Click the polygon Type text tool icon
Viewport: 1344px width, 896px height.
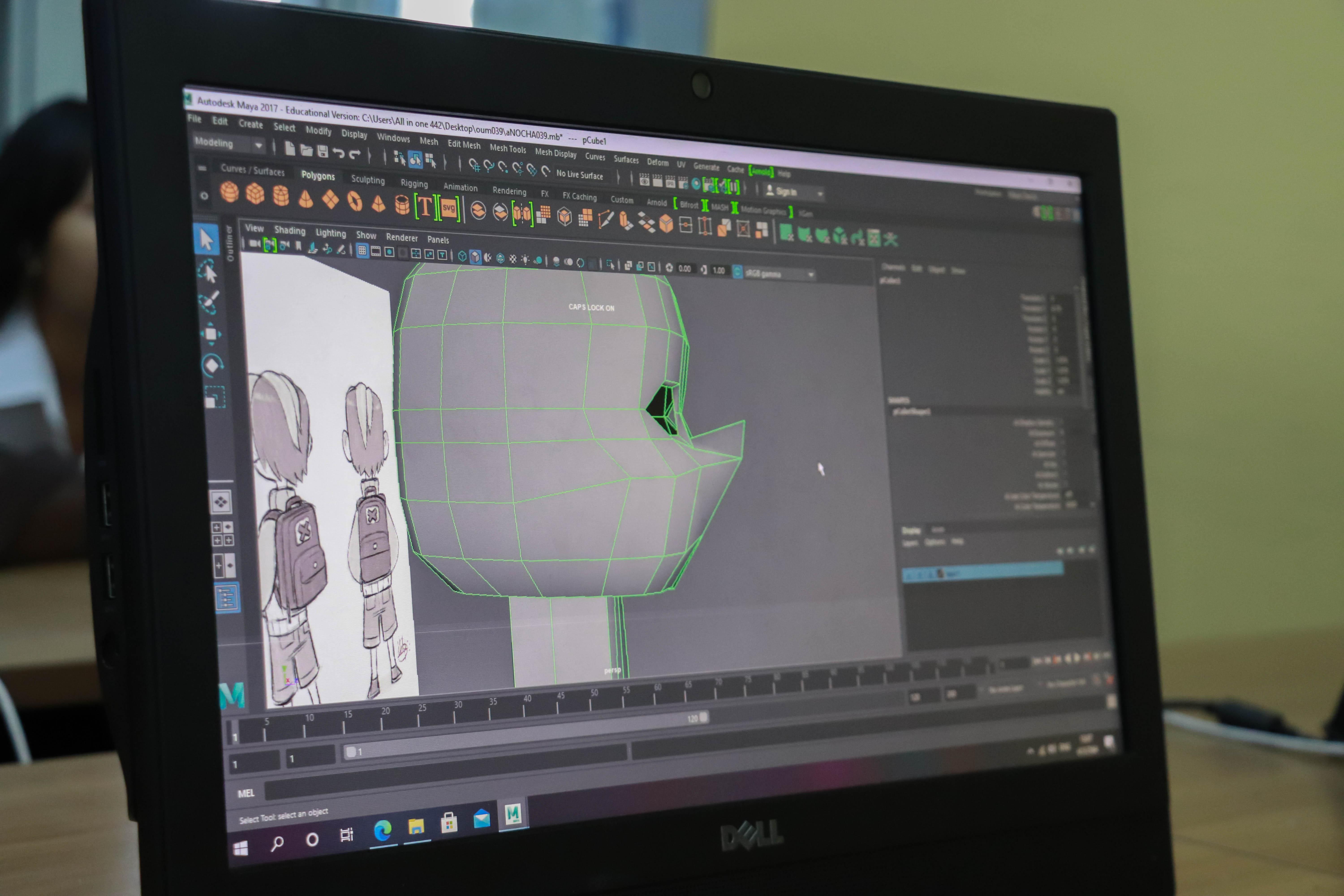click(x=425, y=206)
